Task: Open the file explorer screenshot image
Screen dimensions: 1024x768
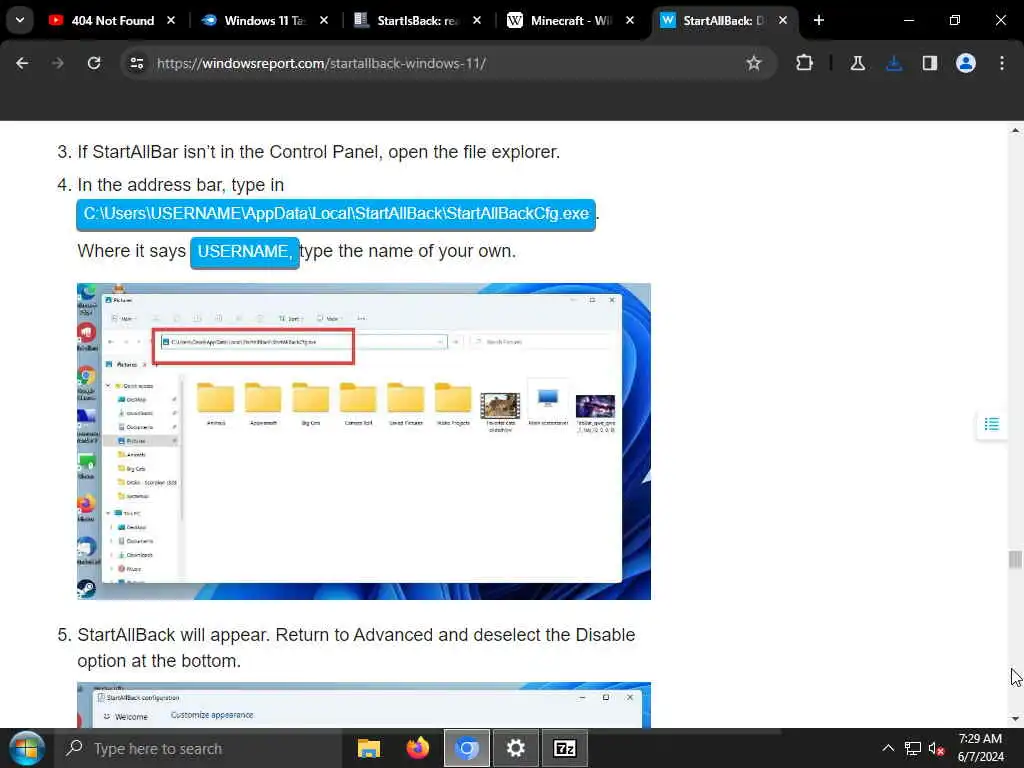Action: [364, 441]
